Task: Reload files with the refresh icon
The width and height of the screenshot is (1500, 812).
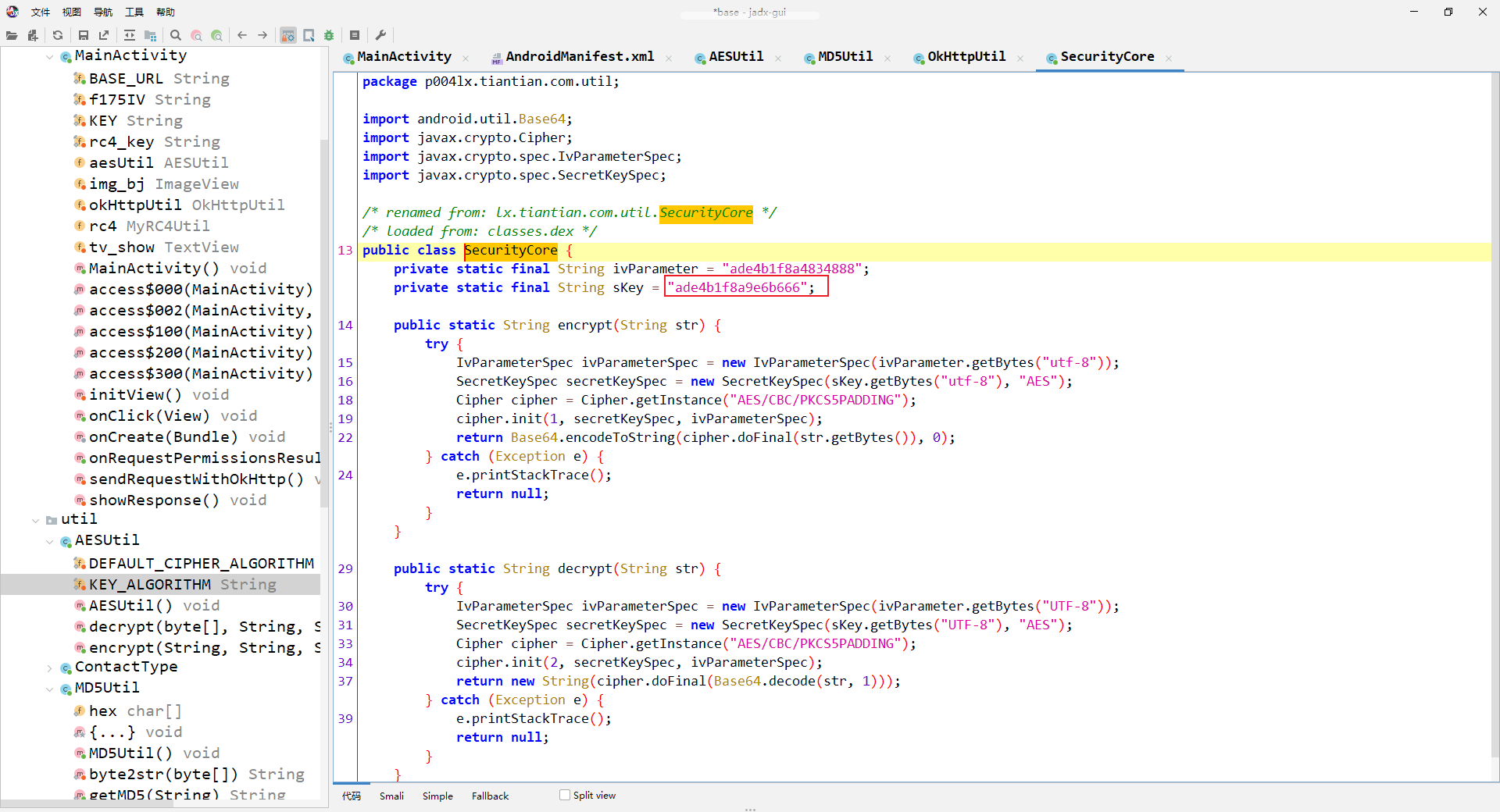Action: (58, 35)
